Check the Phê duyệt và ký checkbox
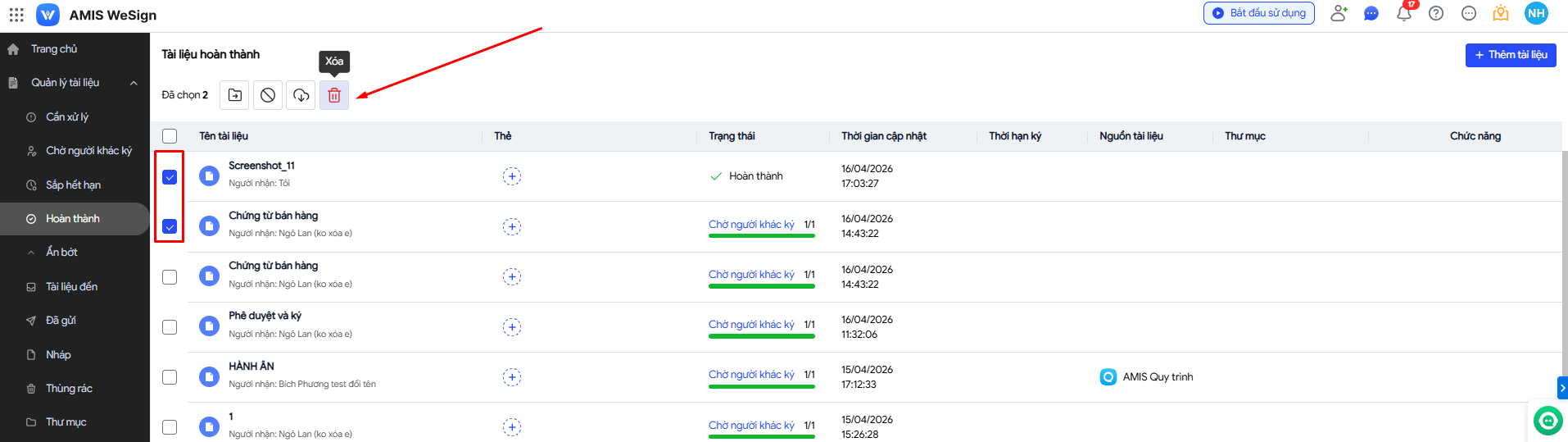1568x442 pixels. click(170, 327)
